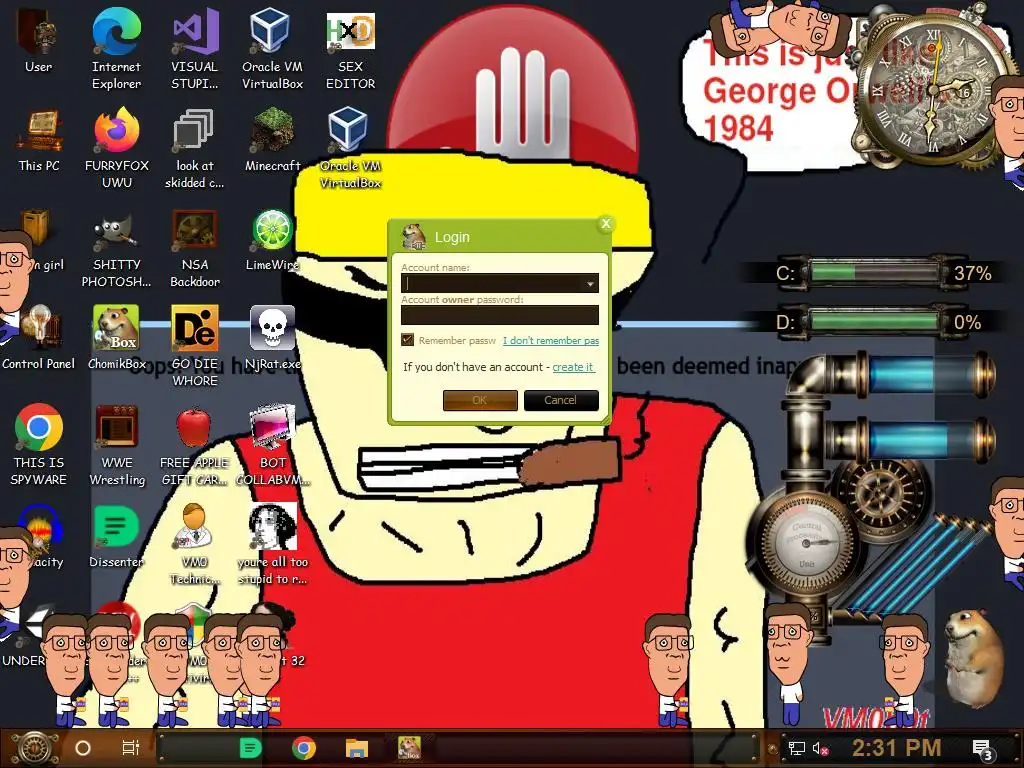Viewport: 1024px width, 768px height.
Task: Click the 'I don't remember pas' link
Action: tap(551, 340)
